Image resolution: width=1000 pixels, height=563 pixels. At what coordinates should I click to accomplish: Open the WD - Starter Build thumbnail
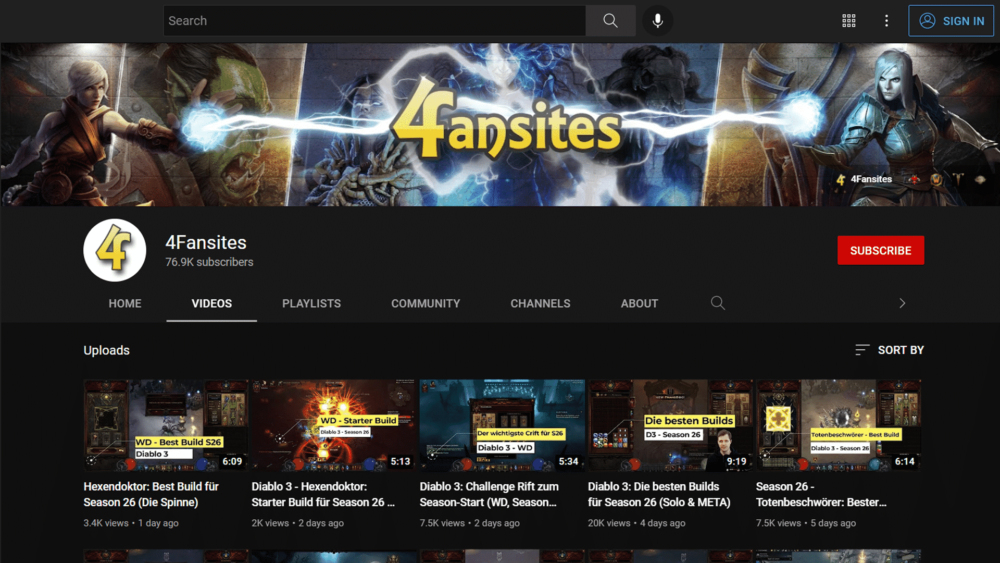pos(334,425)
